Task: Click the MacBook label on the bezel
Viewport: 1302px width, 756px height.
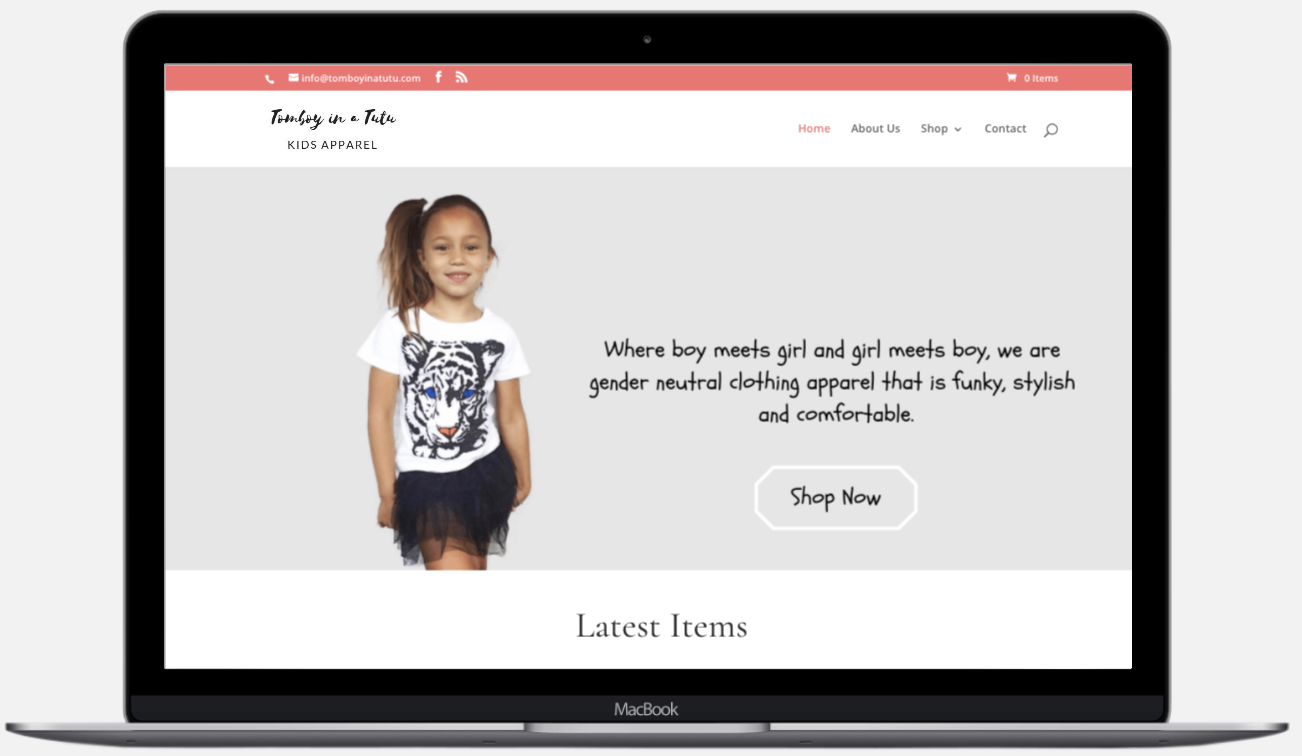Action: pos(646,709)
